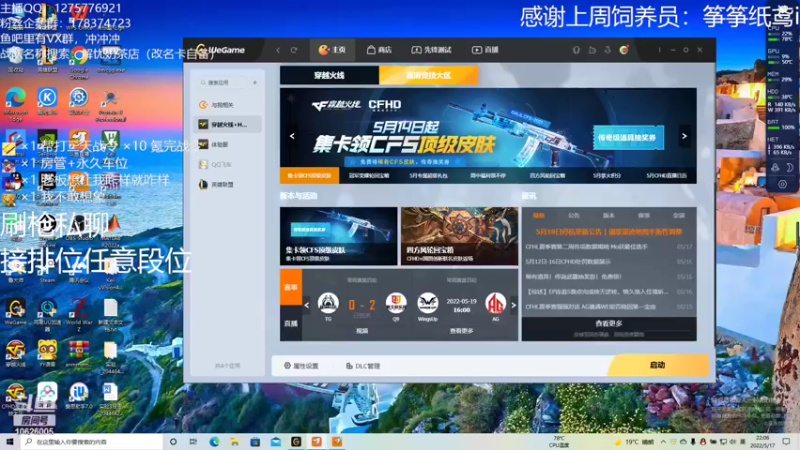Show previous banner slide
The height and width of the screenshot is (450, 800).
coord(292,136)
